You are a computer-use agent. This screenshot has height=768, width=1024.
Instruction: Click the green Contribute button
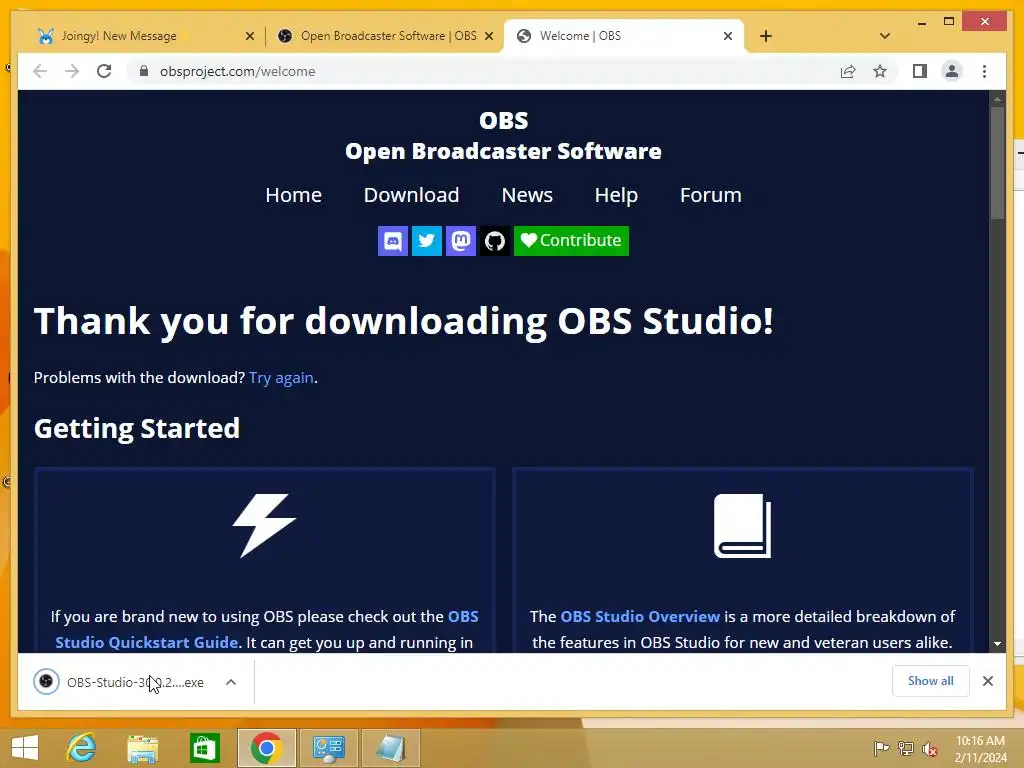[x=571, y=241]
